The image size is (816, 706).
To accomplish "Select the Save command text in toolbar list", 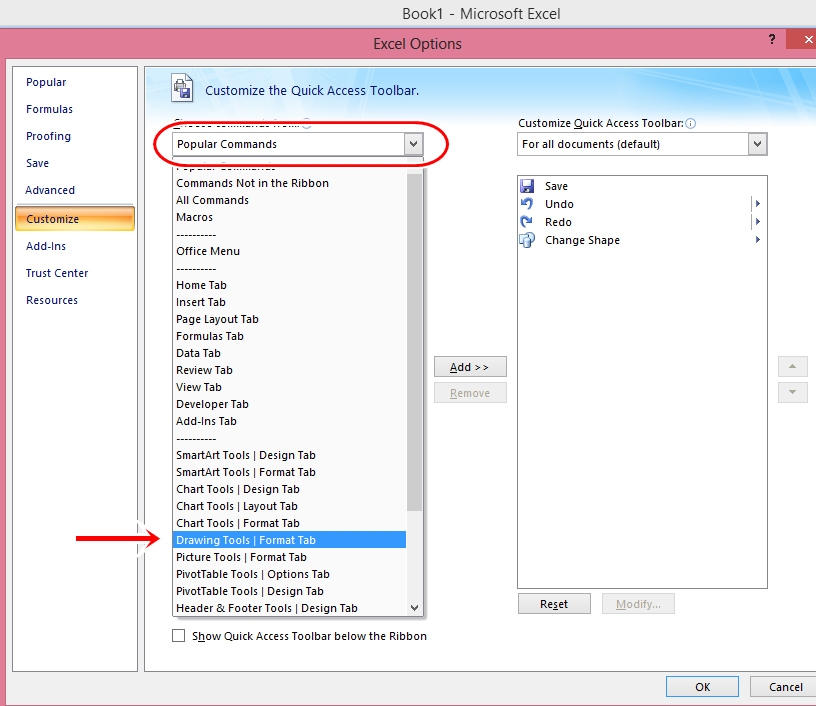I will [556, 186].
